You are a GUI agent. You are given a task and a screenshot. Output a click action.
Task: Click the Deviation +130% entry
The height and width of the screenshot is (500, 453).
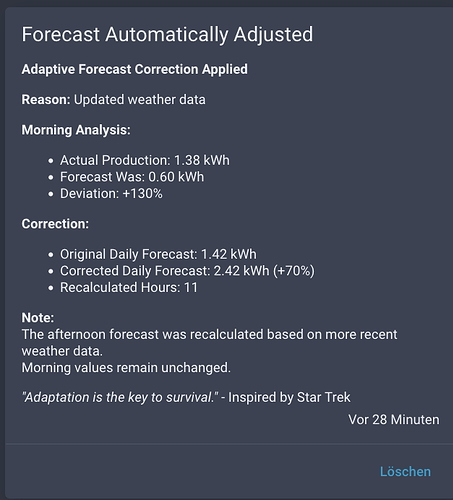coord(111,194)
